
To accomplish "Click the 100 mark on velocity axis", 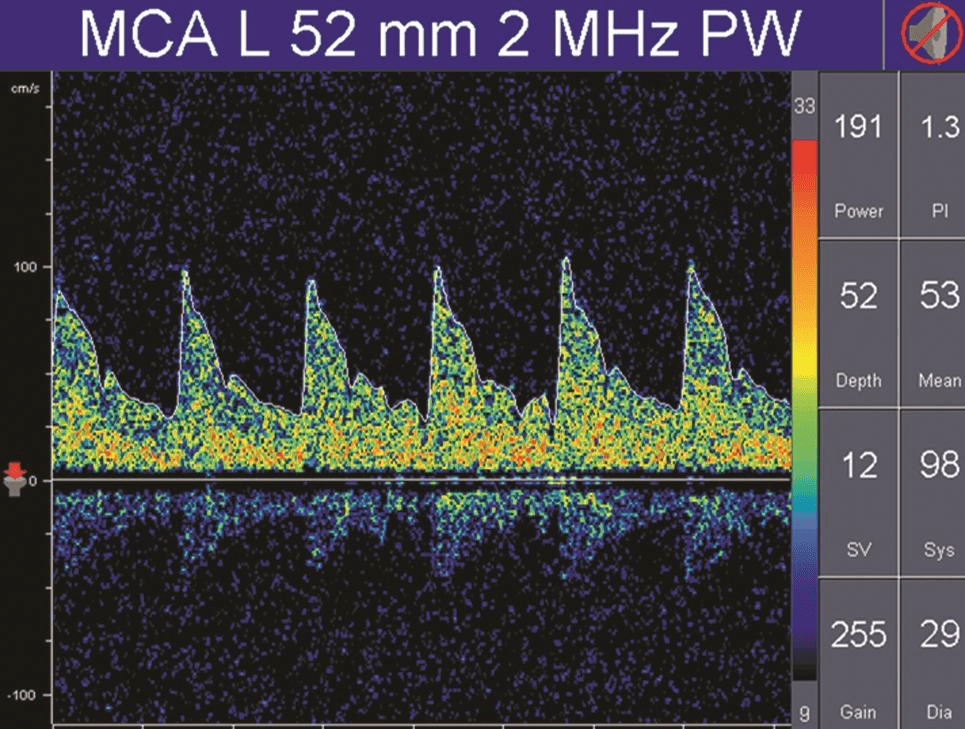I will point(22,267).
